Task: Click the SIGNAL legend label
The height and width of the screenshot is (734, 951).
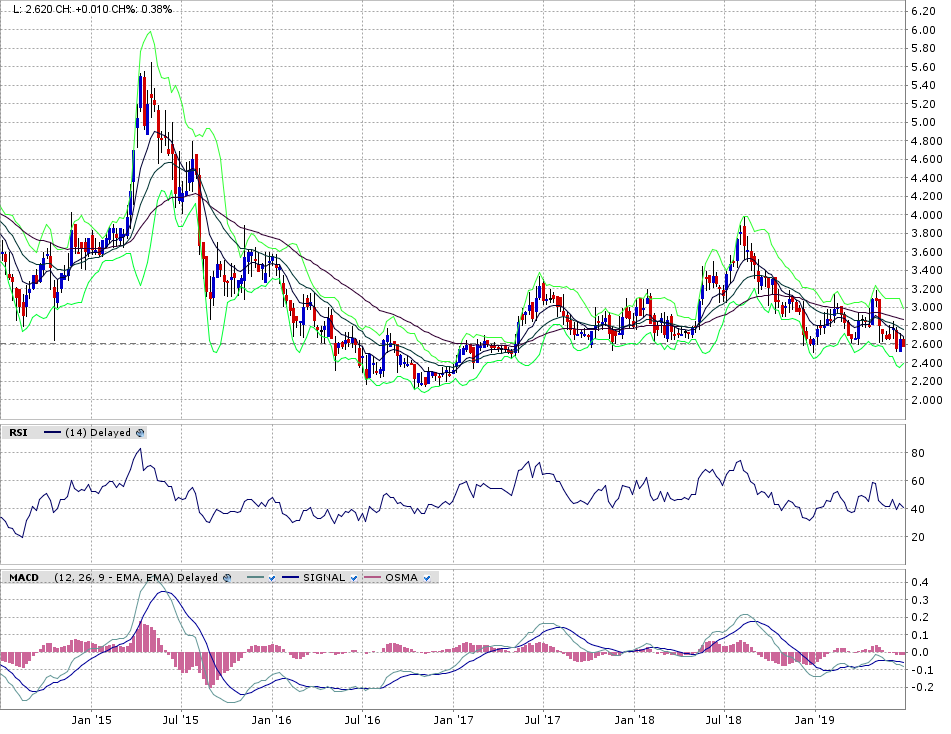Action: click(x=324, y=577)
